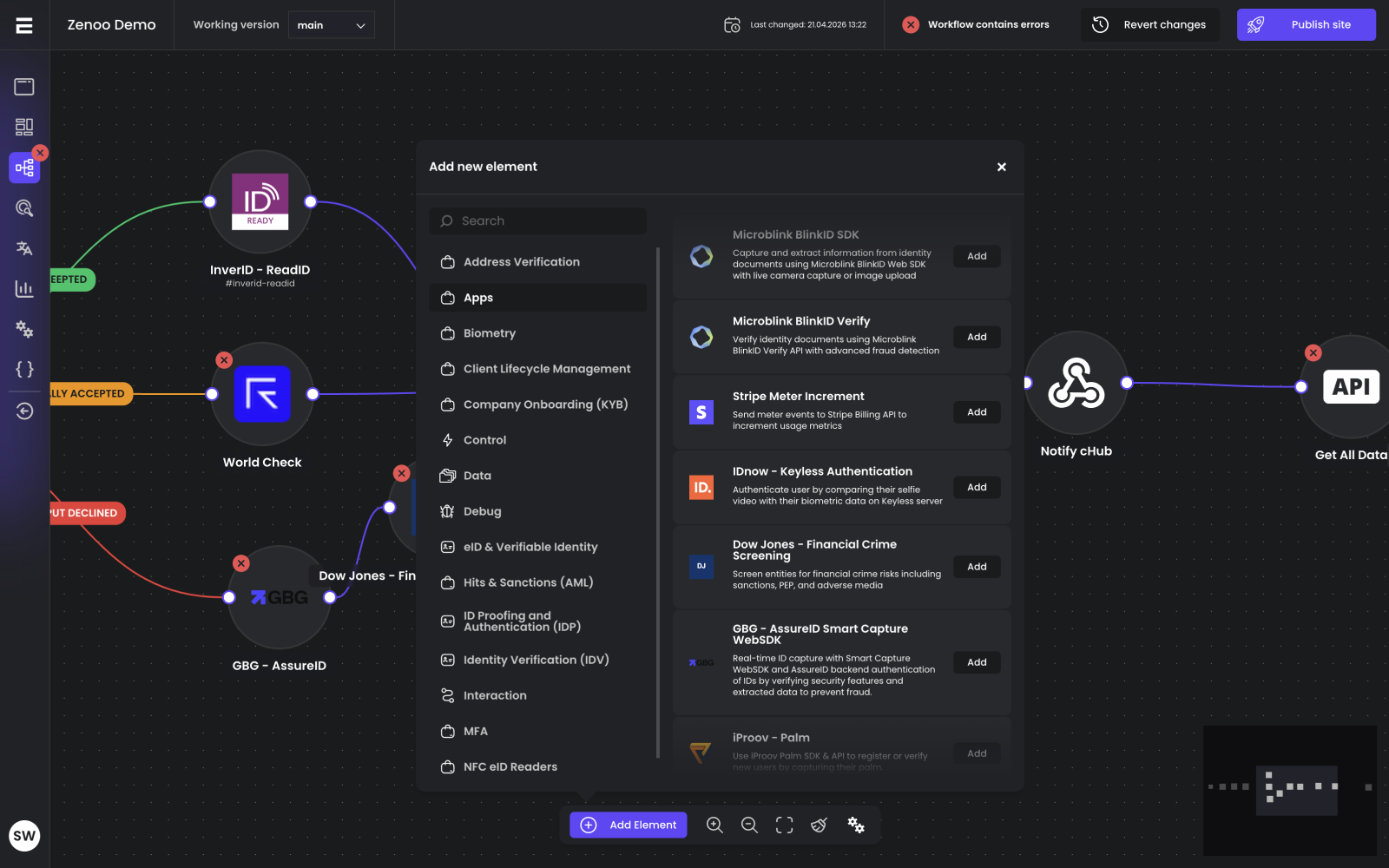Image resolution: width=1389 pixels, height=868 pixels.
Task: Open the pages panel icon in sidebar
Action: click(24, 87)
